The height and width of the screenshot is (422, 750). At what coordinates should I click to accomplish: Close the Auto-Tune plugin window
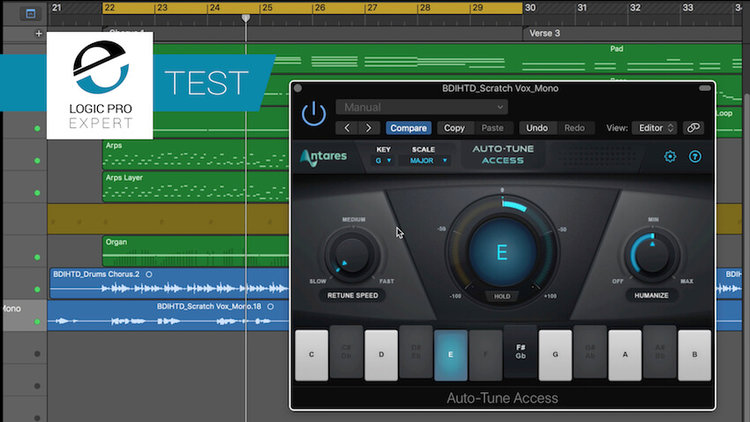pyautogui.click(x=298, y=88)
